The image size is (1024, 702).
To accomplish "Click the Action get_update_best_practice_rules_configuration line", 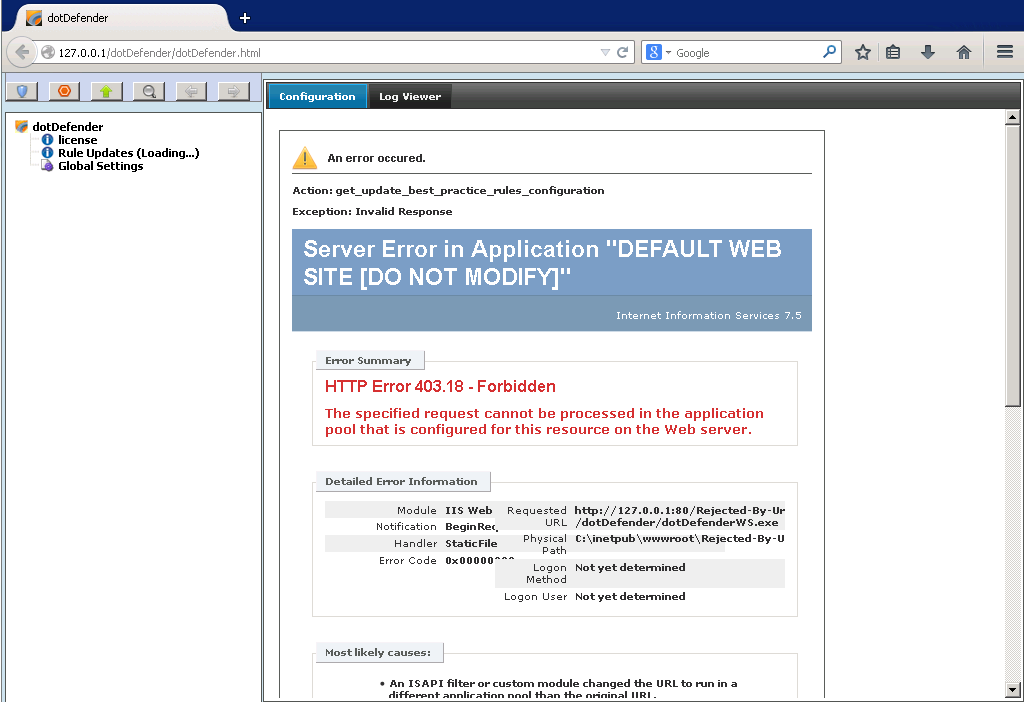I will pos(448,191).
